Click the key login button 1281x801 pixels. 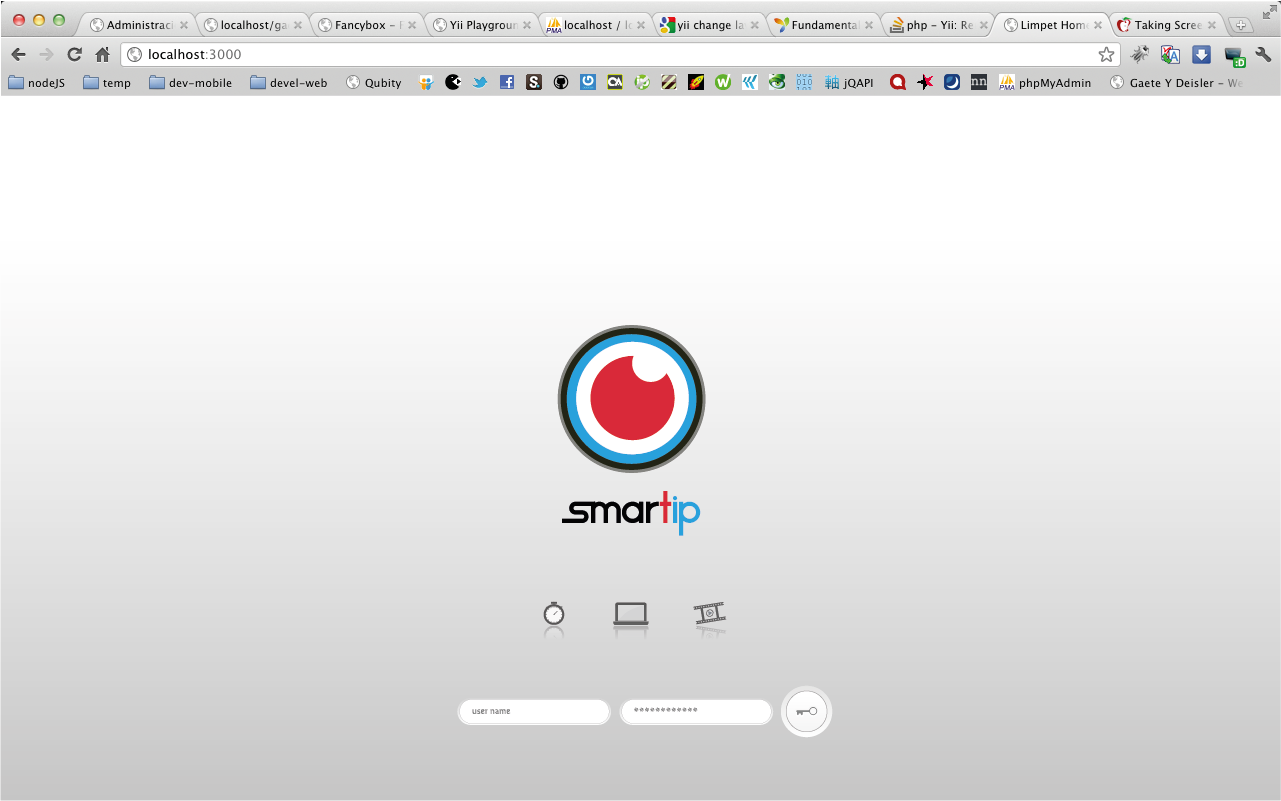click(x=806, y=712)
